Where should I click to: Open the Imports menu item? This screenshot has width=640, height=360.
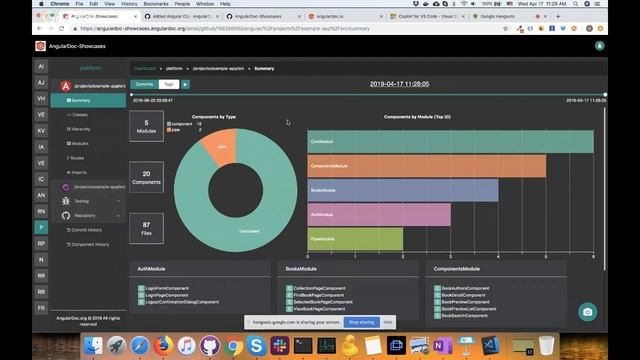77,173
